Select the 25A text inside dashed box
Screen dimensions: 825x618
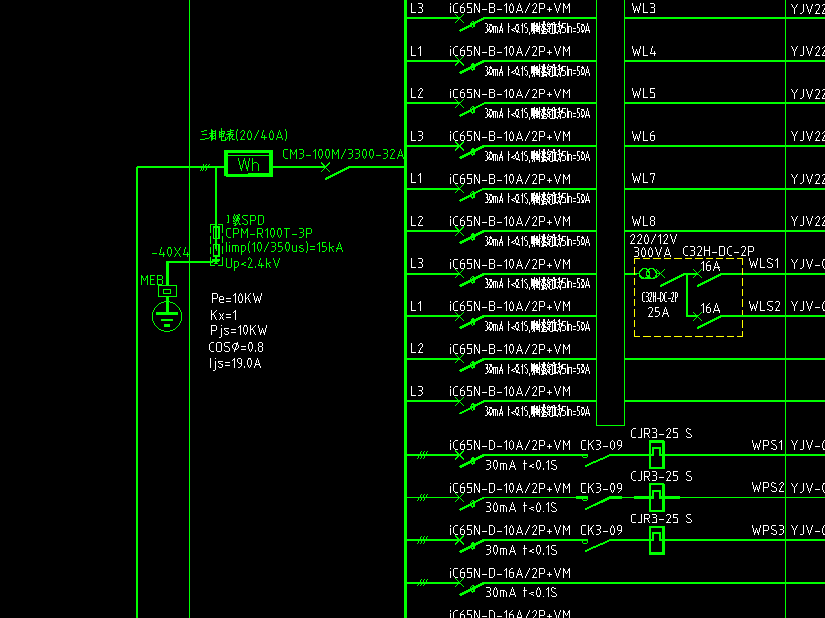(x=658, y=312)
